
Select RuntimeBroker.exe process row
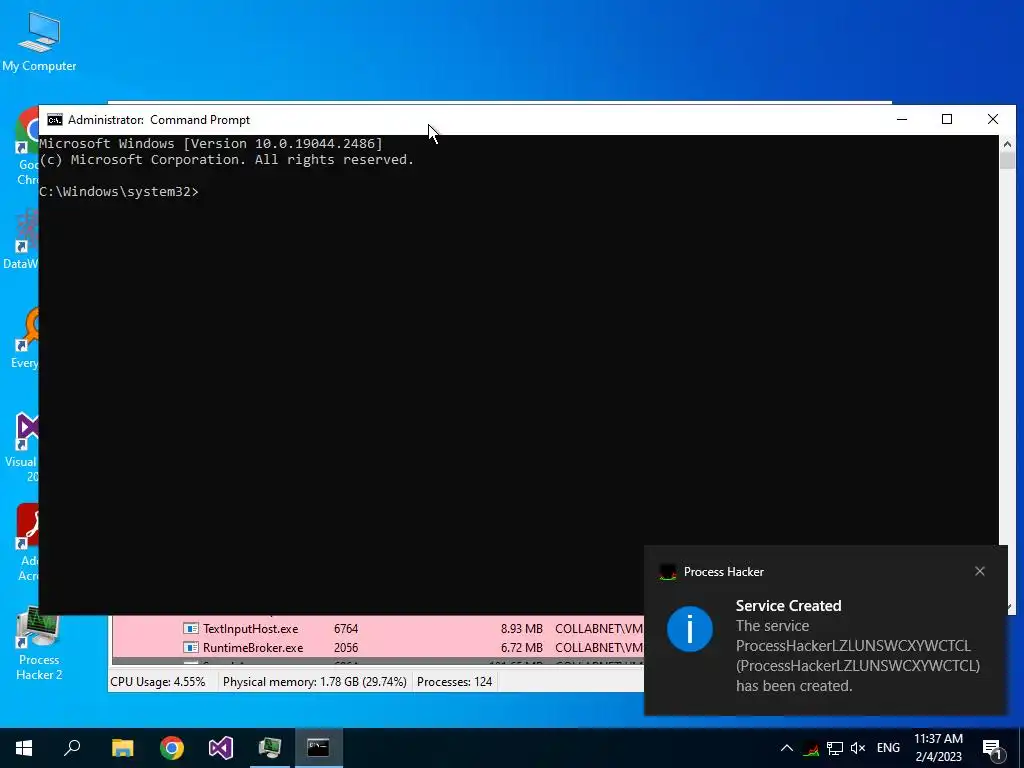pos(377,647)
